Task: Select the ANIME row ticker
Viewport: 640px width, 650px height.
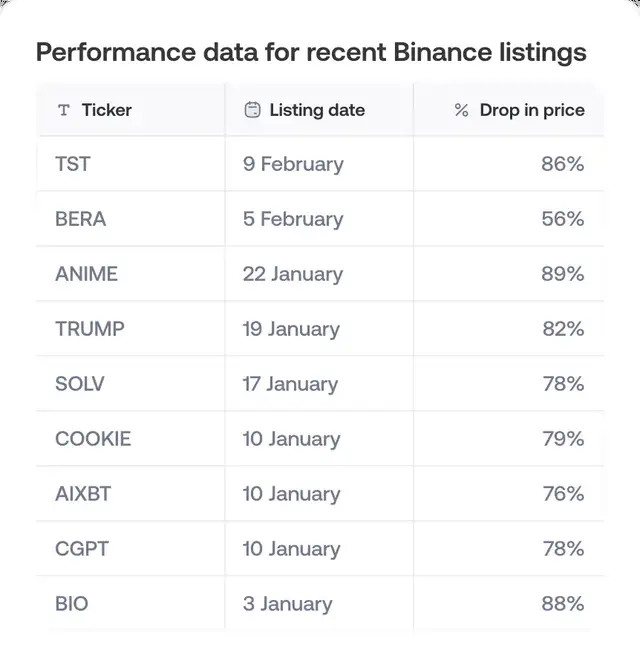Action: (x=86, y=274)
